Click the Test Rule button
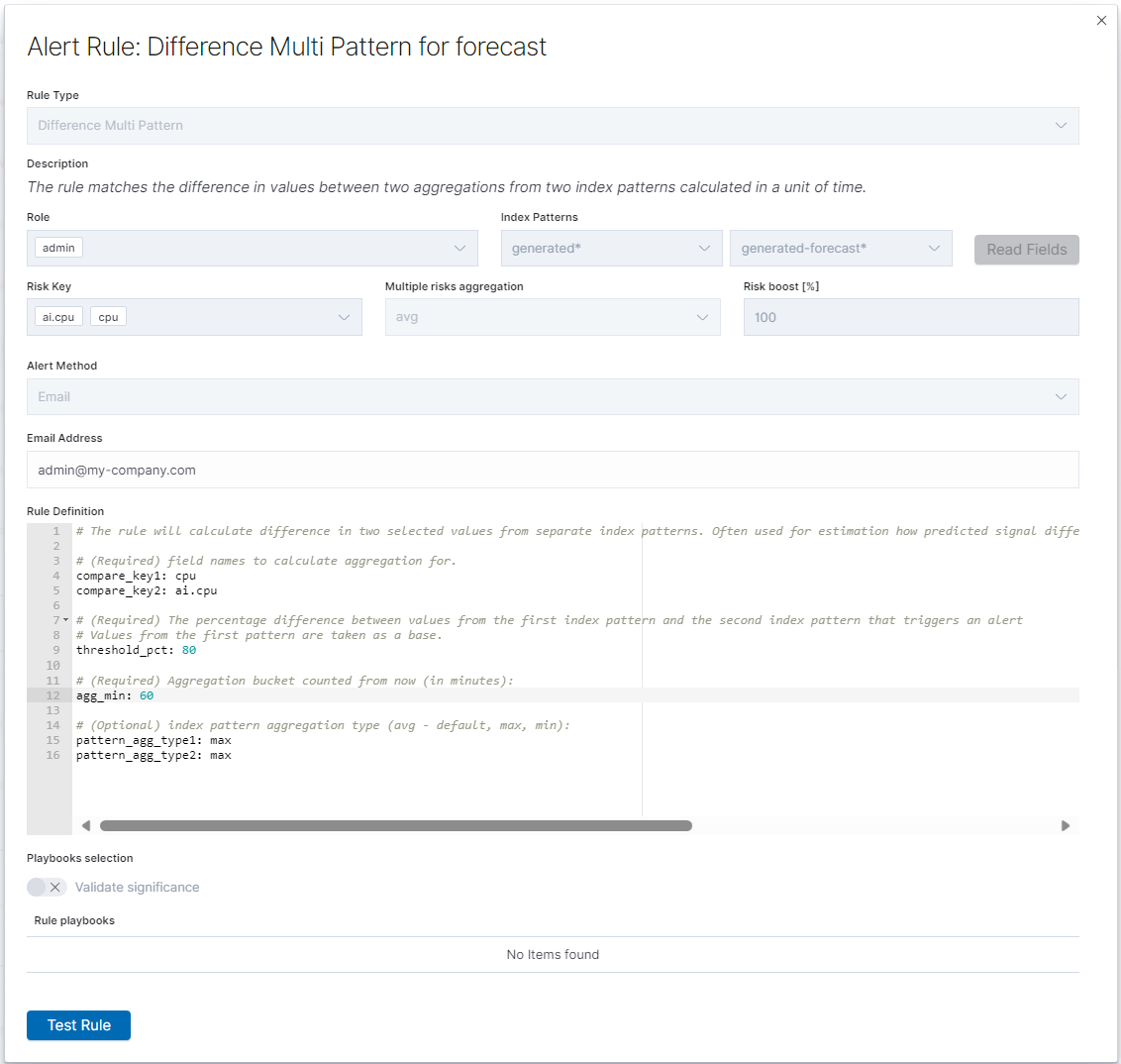 [x=78, y=1025]
